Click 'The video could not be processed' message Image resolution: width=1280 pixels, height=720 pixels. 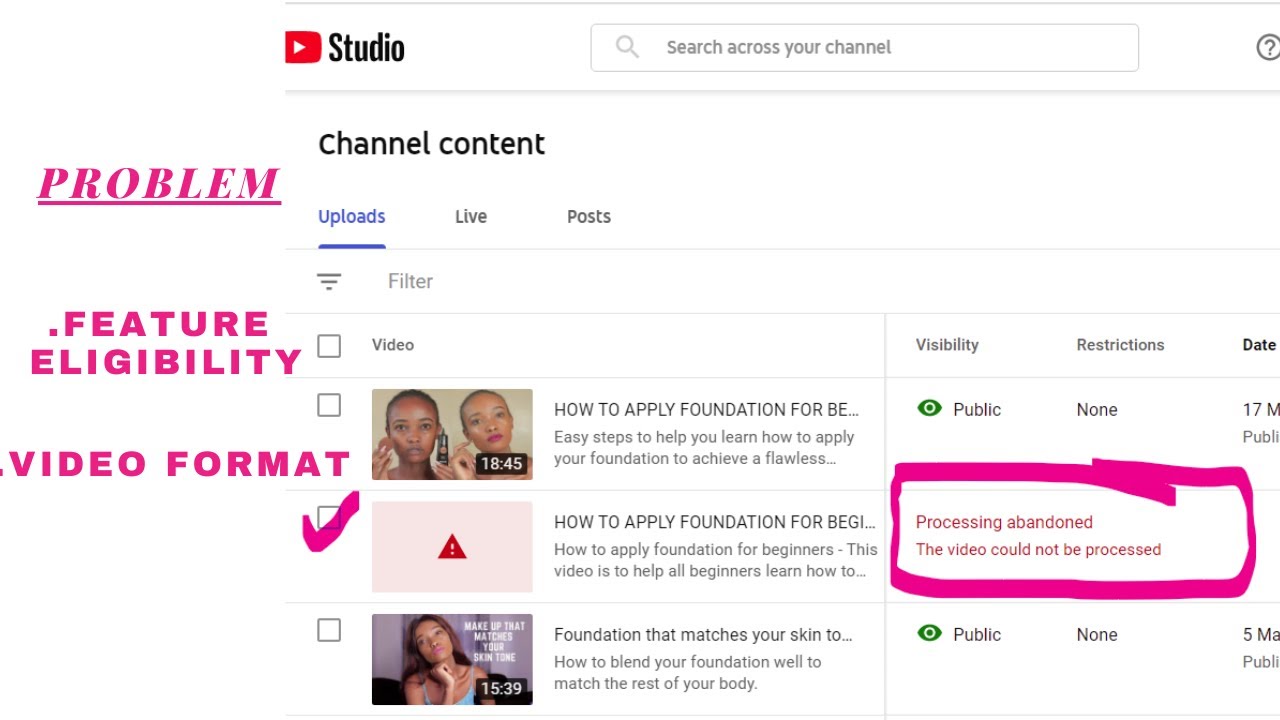(x=1038, y=549)
